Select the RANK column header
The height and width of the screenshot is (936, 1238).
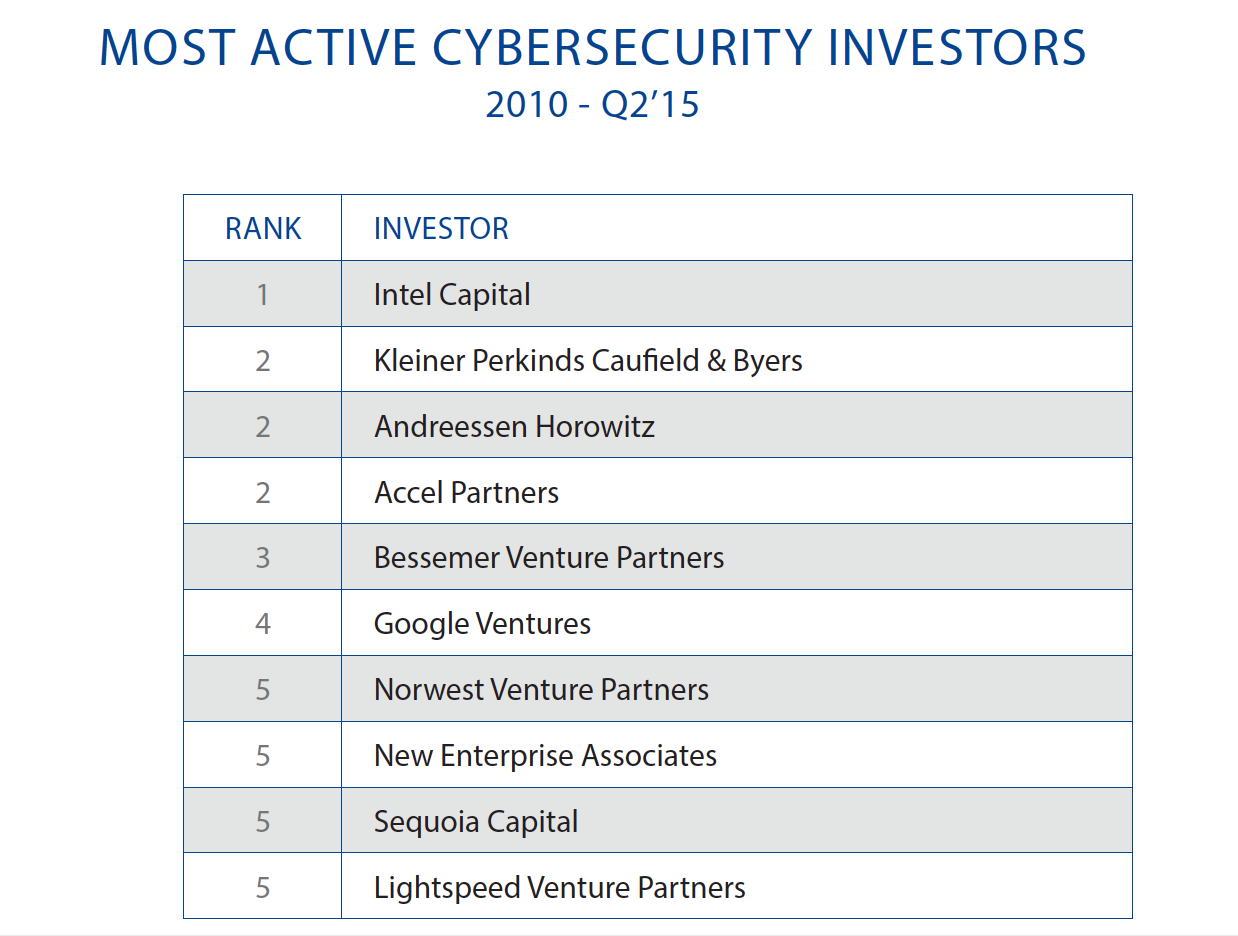click(x=263, y=229)
